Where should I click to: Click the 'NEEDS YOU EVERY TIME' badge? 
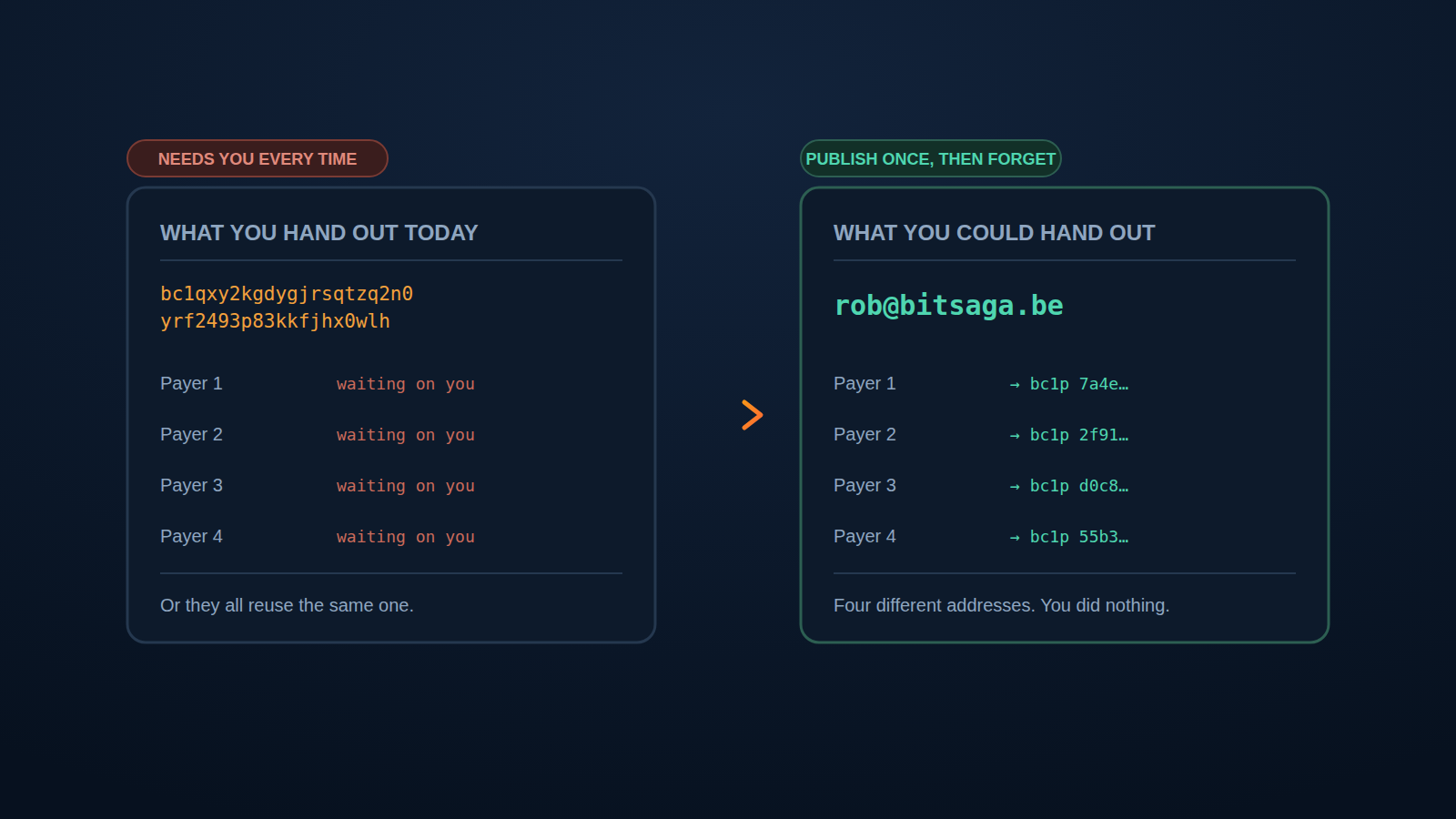click(258, 158)
